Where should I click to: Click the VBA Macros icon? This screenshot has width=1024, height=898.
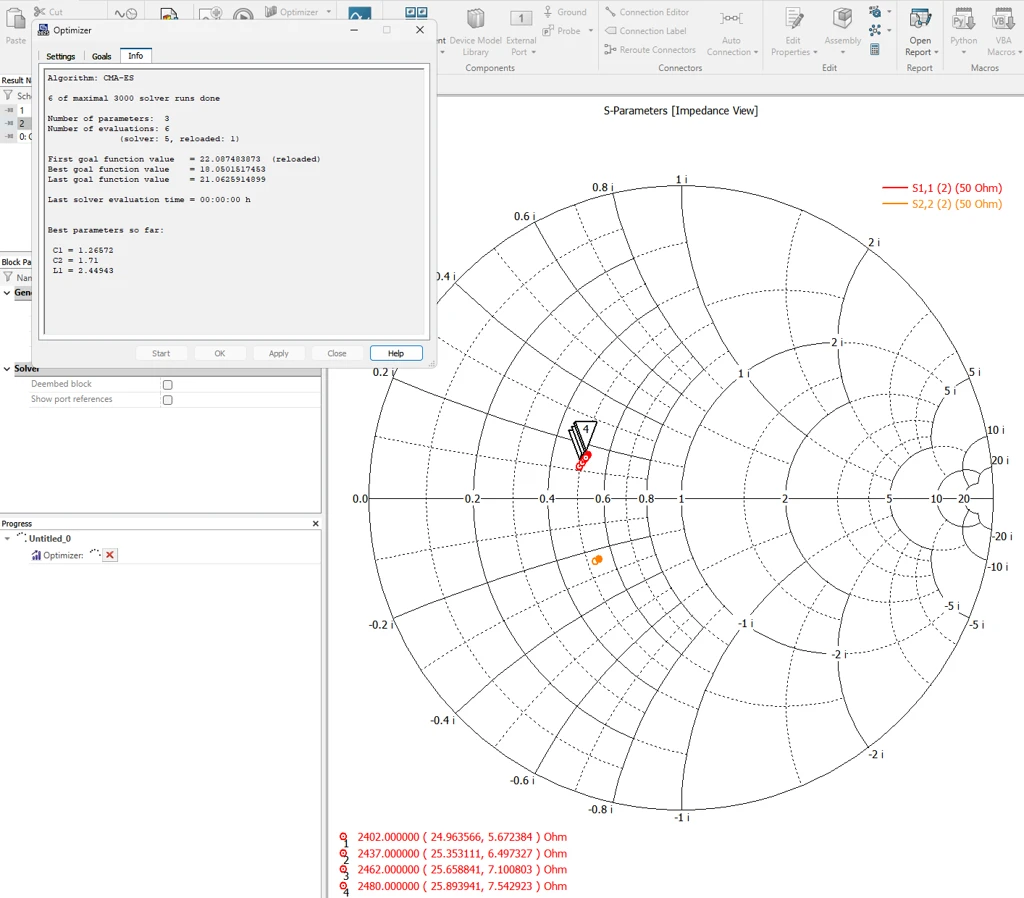[x=1002, y=18]
